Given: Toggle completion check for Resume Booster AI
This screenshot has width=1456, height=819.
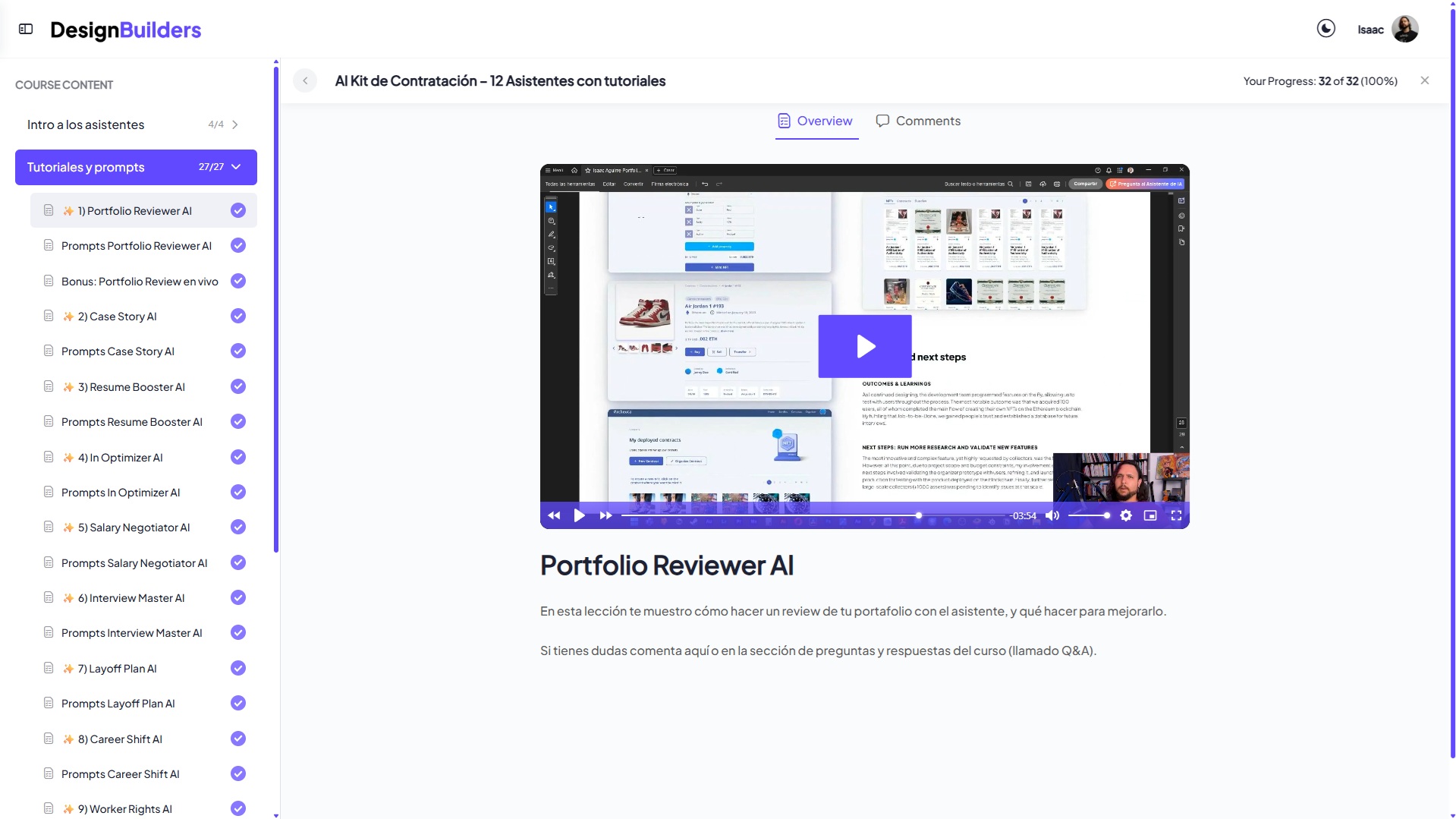Looking at the screenshot, I should [x=238, y=387].
